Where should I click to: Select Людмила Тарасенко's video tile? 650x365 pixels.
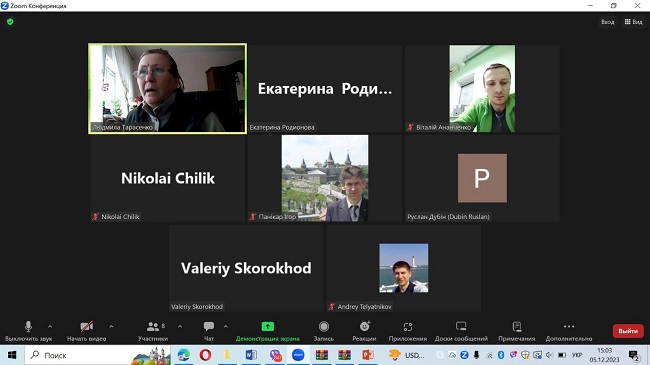tap(167, 89)
